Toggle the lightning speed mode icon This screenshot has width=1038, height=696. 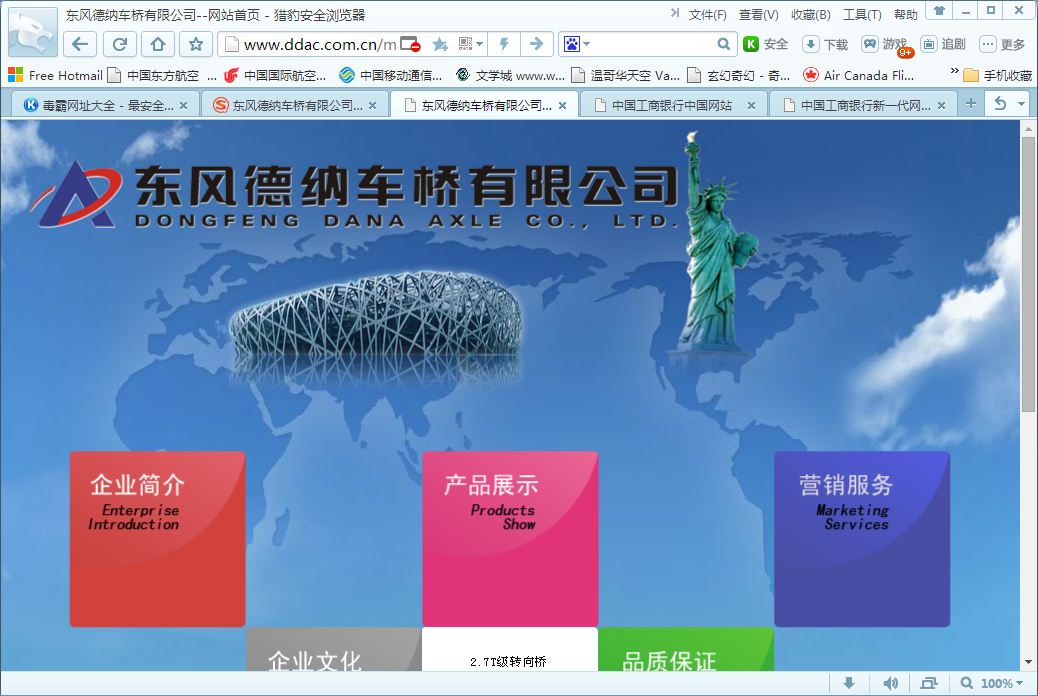pos(504,44)
